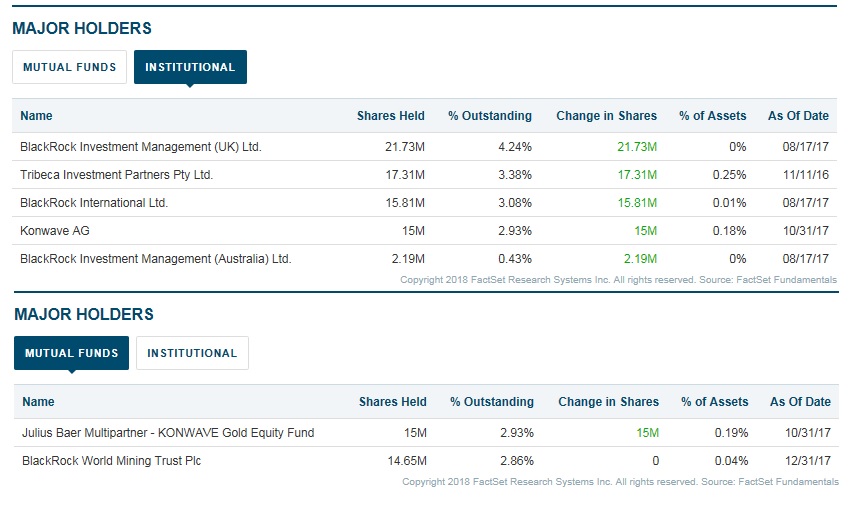Switch to the lower Institutional tab
856x505 pixels.
192,353
